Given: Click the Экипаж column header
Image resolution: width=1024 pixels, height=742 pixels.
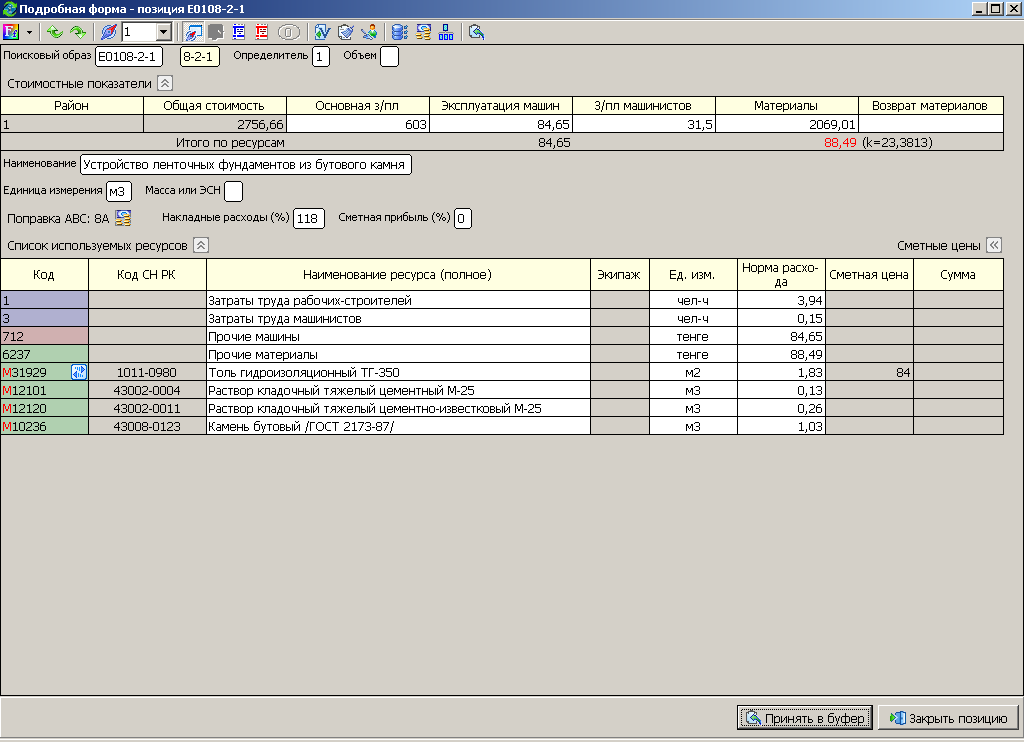Looking at the screenshot, I should 619,274.
